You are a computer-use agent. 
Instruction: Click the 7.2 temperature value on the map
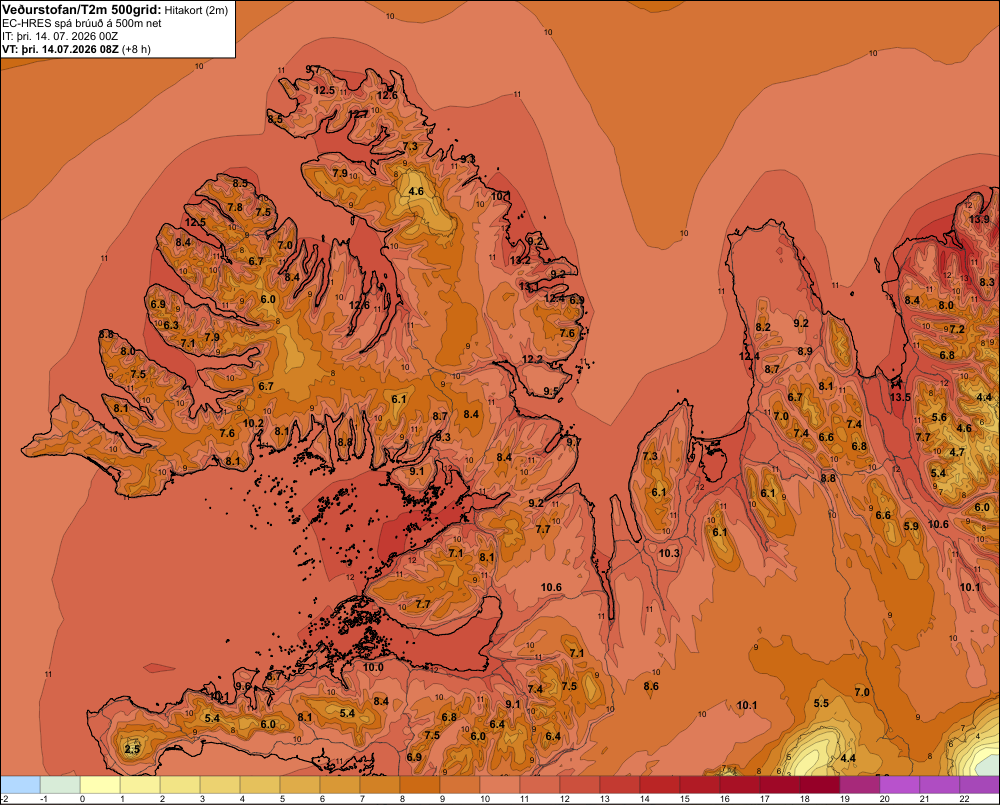coord(957,329)
